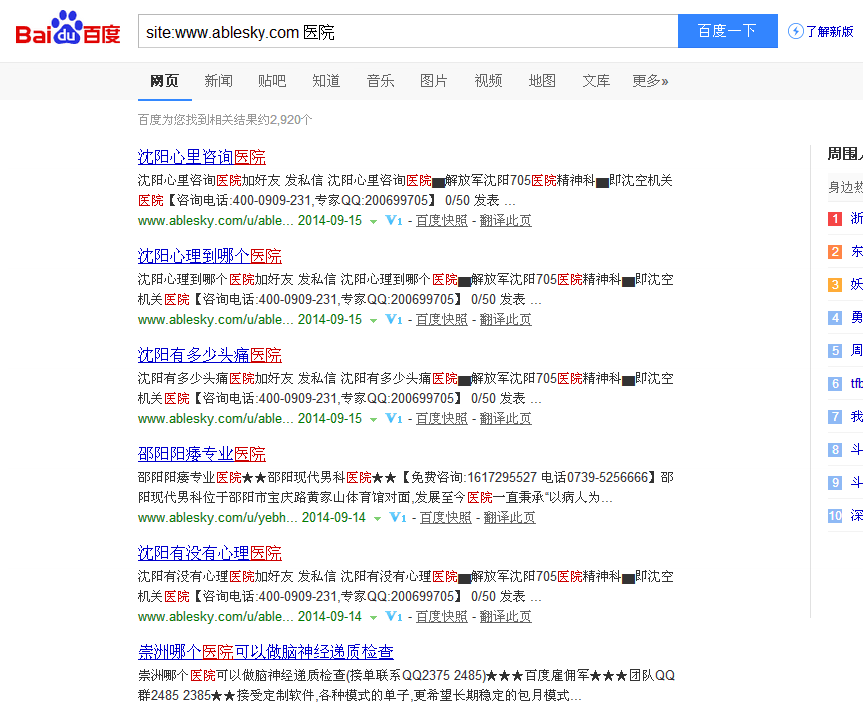Open the 崇洲哪个医院可以做脑神经递质检查 result
Image resolution: width=863 pixels, height=705 pixels.
pyautogui.click(x=265, y=652)
